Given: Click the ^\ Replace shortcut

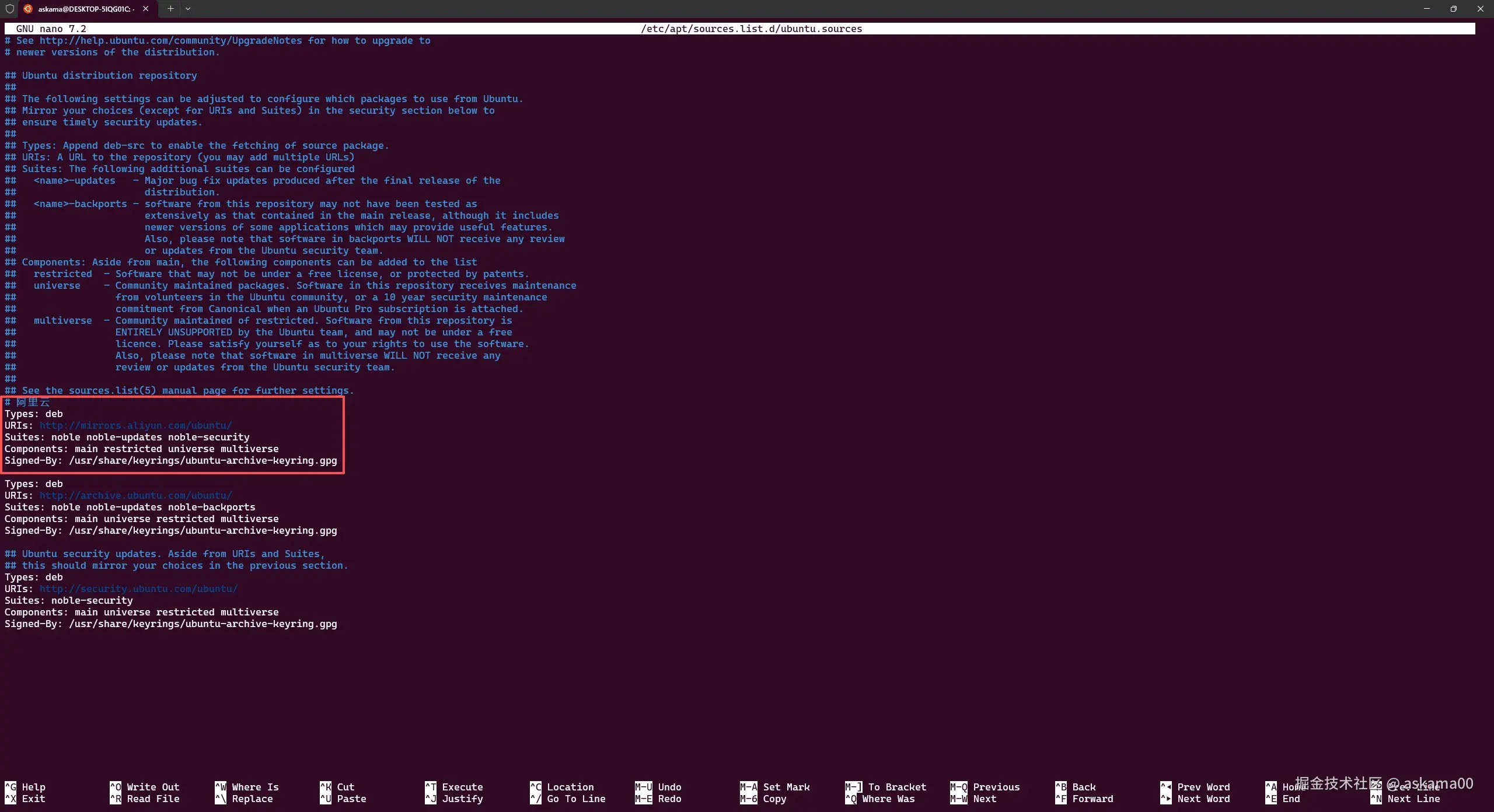Looking at the screenshot, I should click(x=244, y=799).
